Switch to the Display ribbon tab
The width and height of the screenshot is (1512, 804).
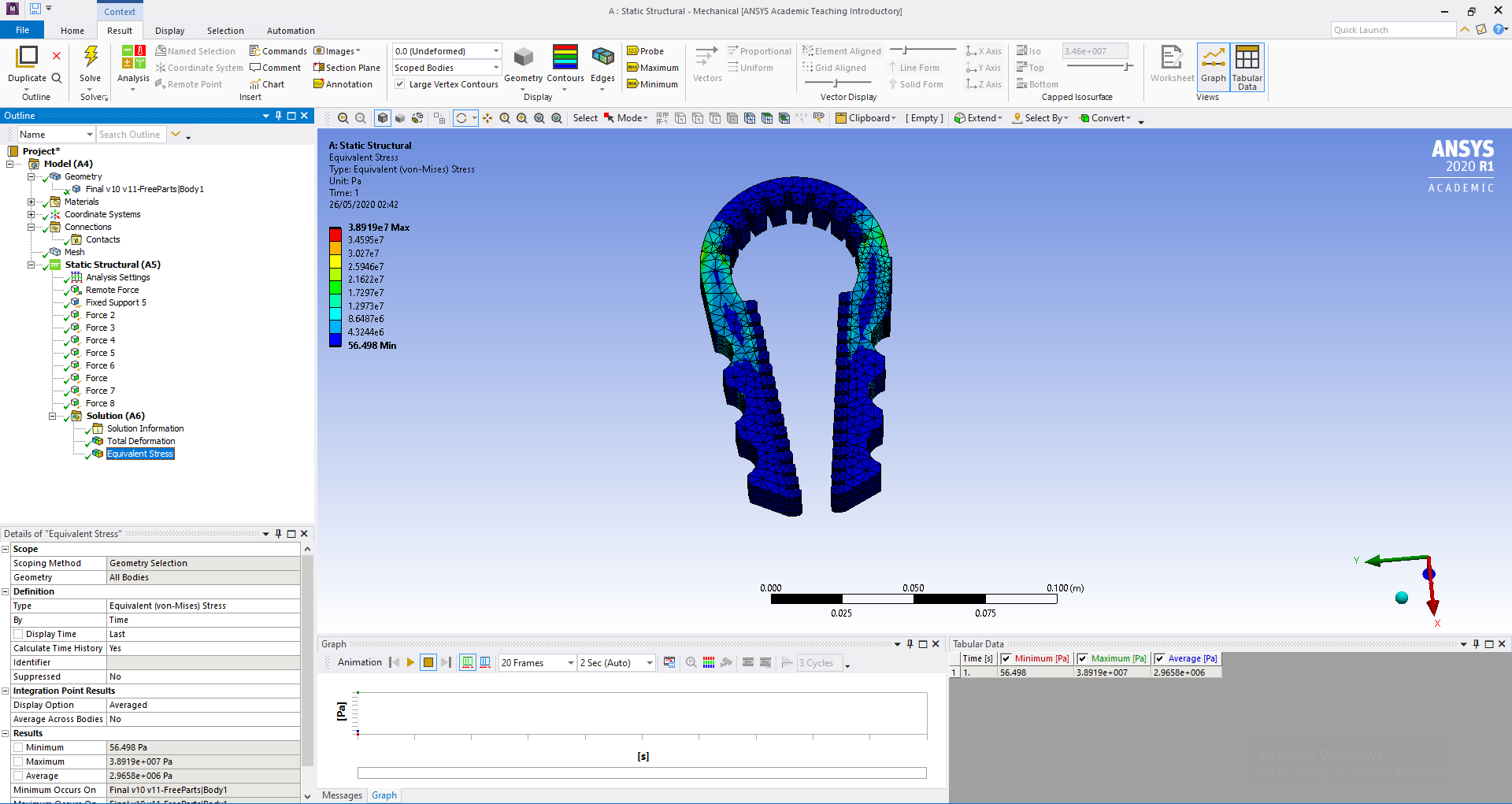169,31
